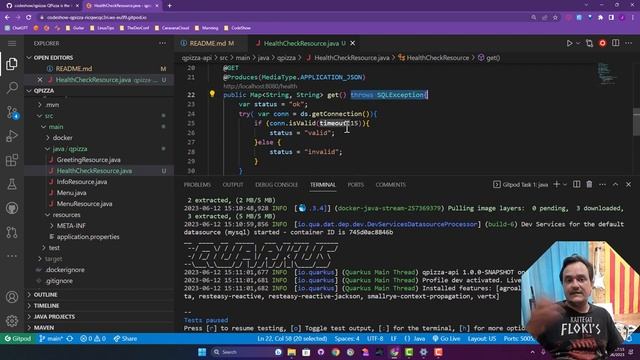The image size is (640, 360).
Task: Open InfoResource.java in explorer
Action: [82, 182]
